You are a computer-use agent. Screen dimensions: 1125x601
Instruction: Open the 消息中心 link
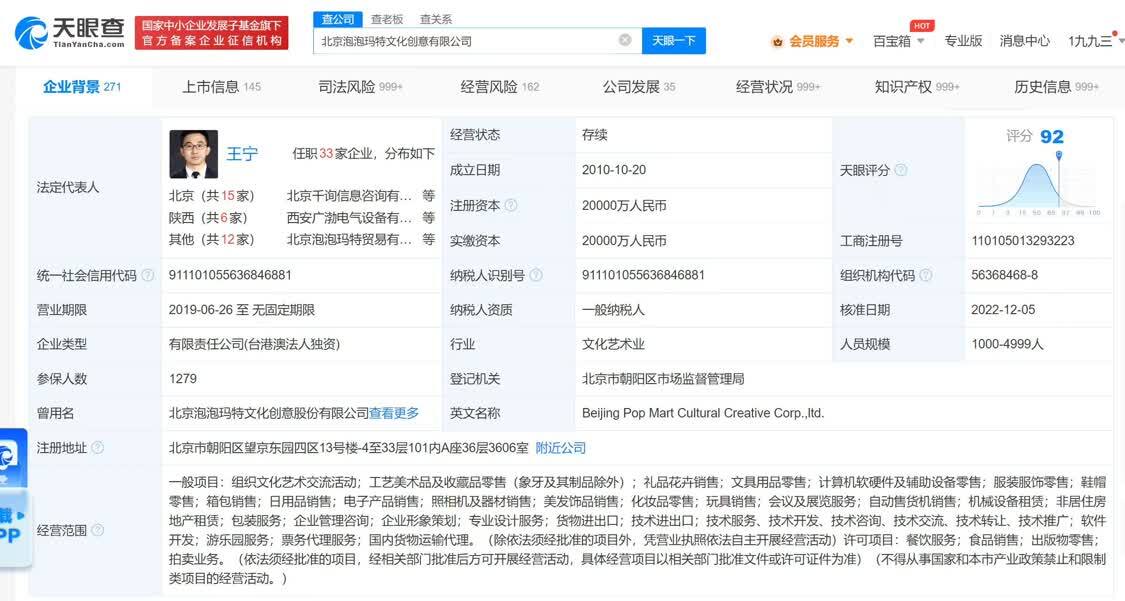point(1025,41)
